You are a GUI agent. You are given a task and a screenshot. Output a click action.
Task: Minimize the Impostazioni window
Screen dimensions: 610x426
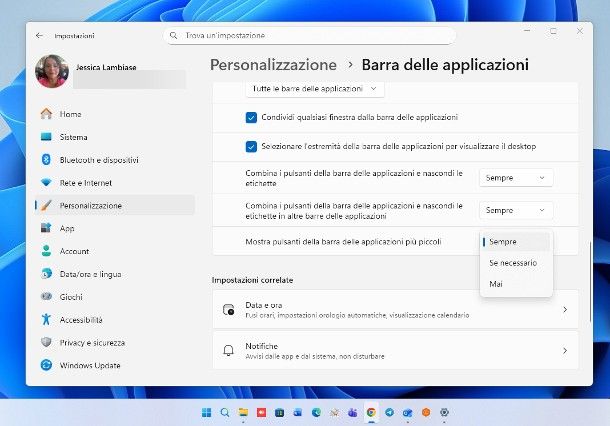point(528,30)
